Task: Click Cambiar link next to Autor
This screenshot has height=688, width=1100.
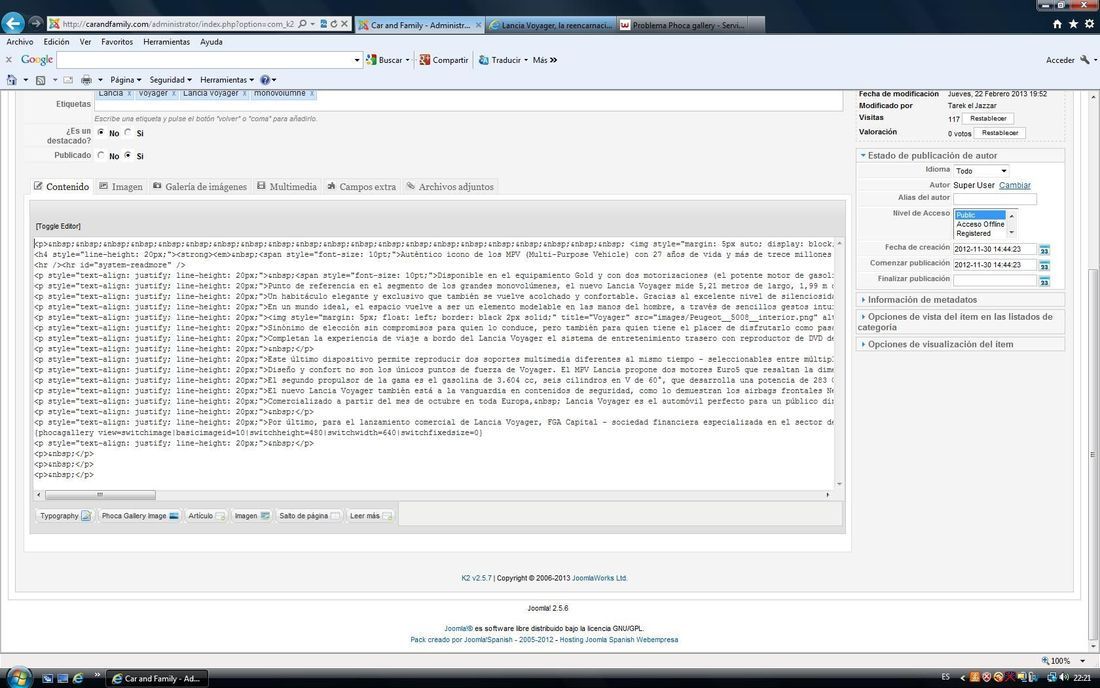Action: 1014,185
